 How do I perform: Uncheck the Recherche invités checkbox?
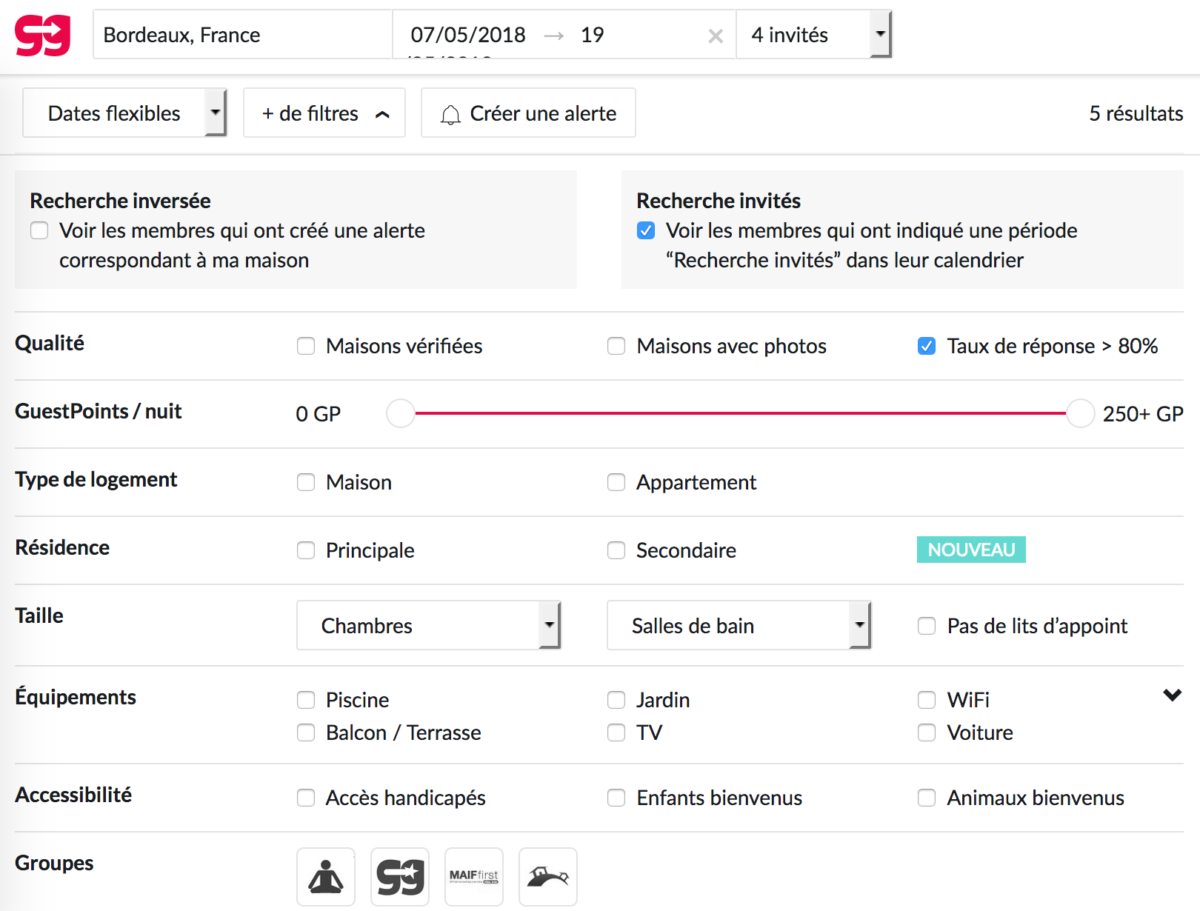click(646, 231)
